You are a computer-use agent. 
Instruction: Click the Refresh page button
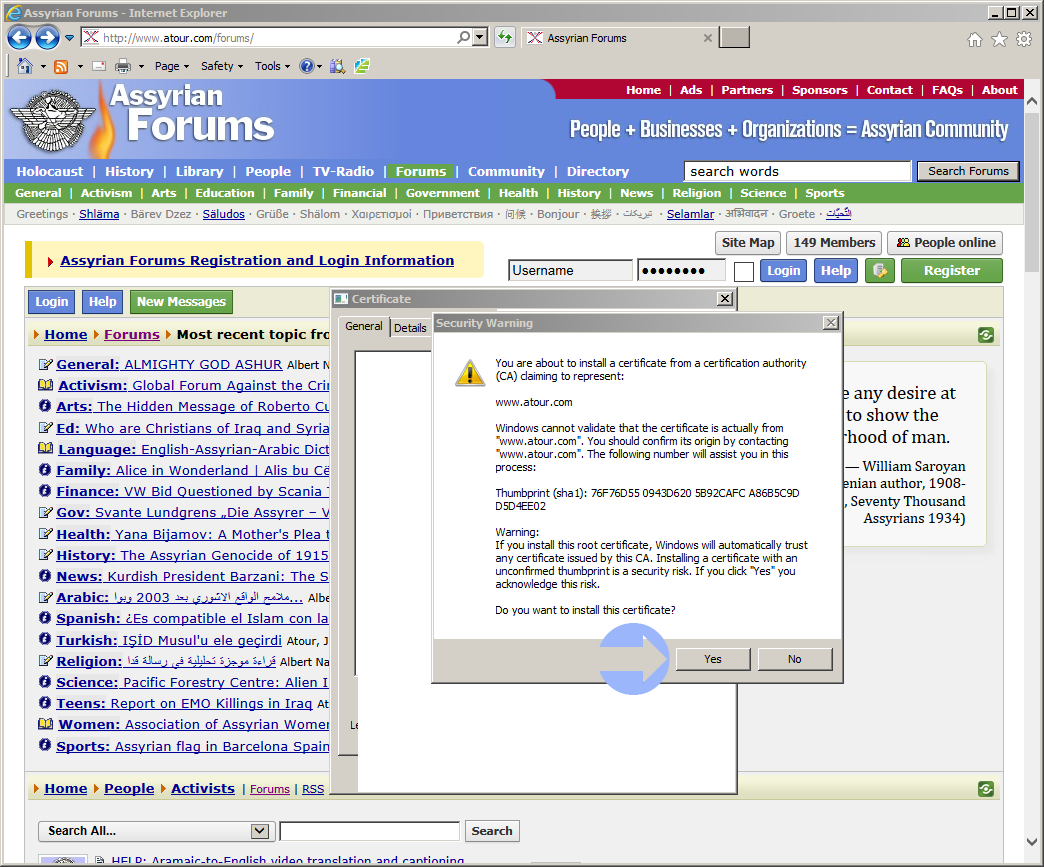(505, 38)
